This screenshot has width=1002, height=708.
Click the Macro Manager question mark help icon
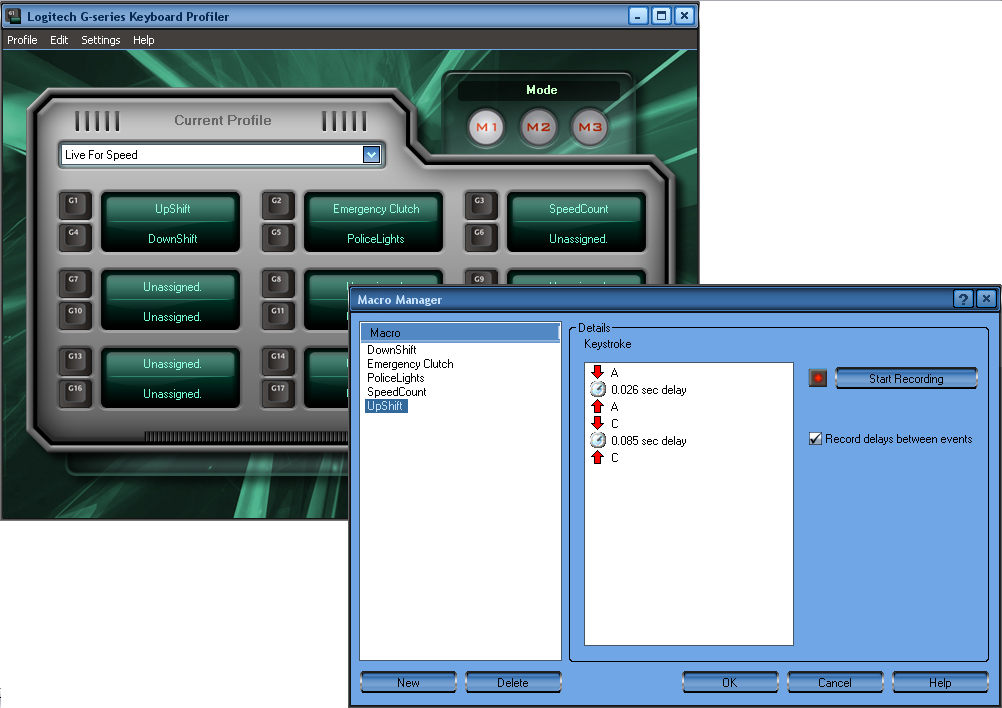pyautogui.click(x=963, y=298)
